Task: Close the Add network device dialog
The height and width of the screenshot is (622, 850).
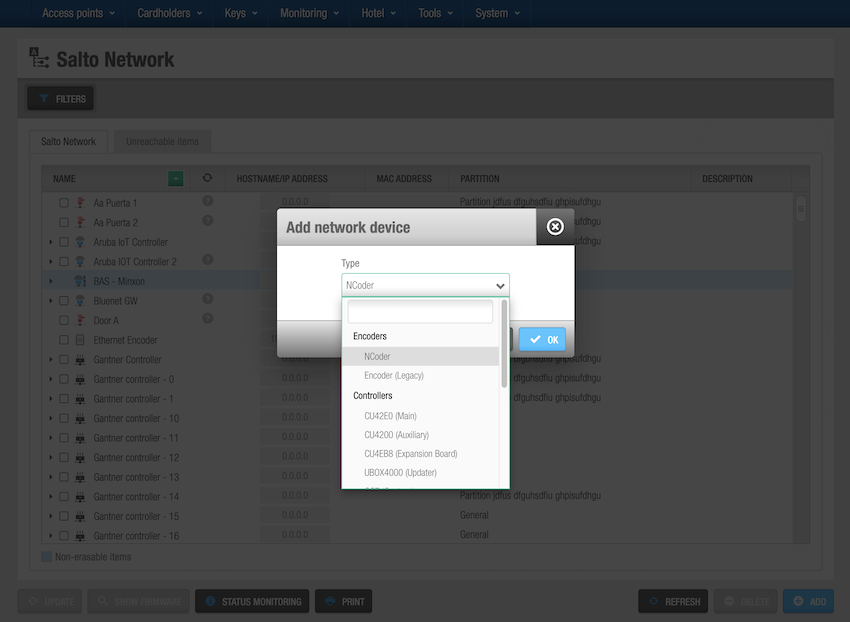Action: (x=555, y=227)
